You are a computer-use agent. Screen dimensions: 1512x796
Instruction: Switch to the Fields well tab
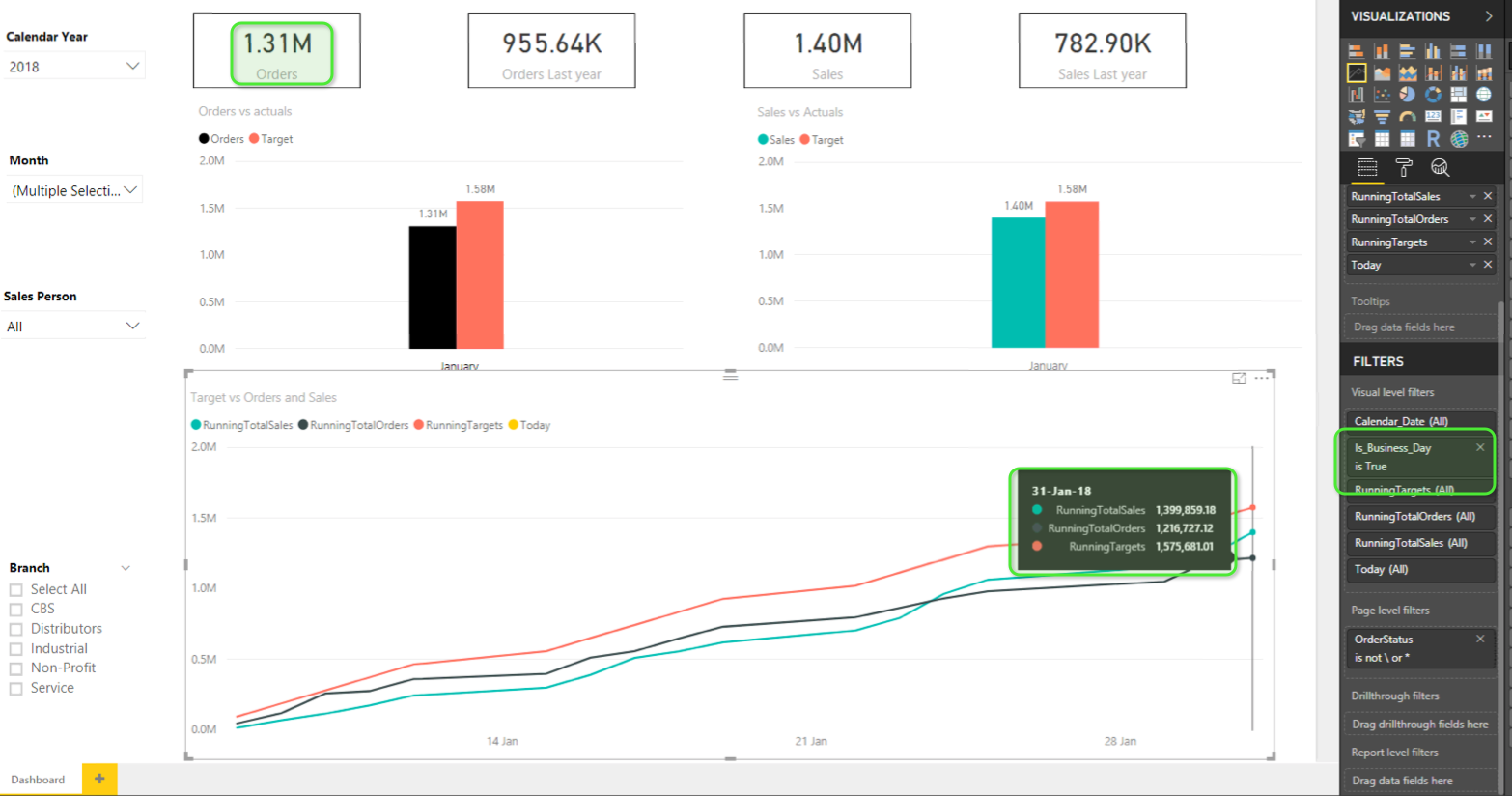[1367, 167]
